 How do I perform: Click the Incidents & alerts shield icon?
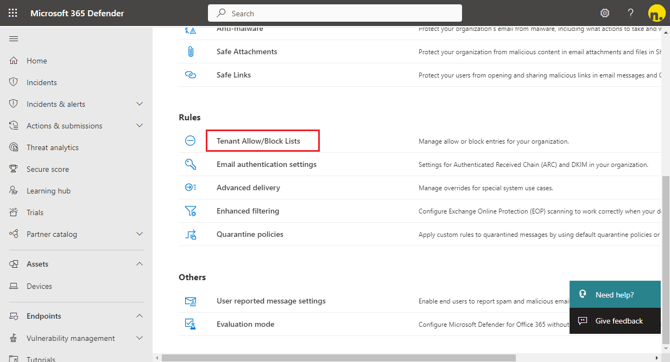(x=14, y=103)
